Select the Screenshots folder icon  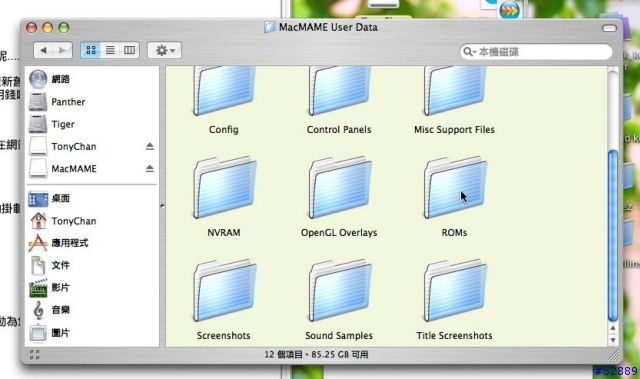coord(224,291)
